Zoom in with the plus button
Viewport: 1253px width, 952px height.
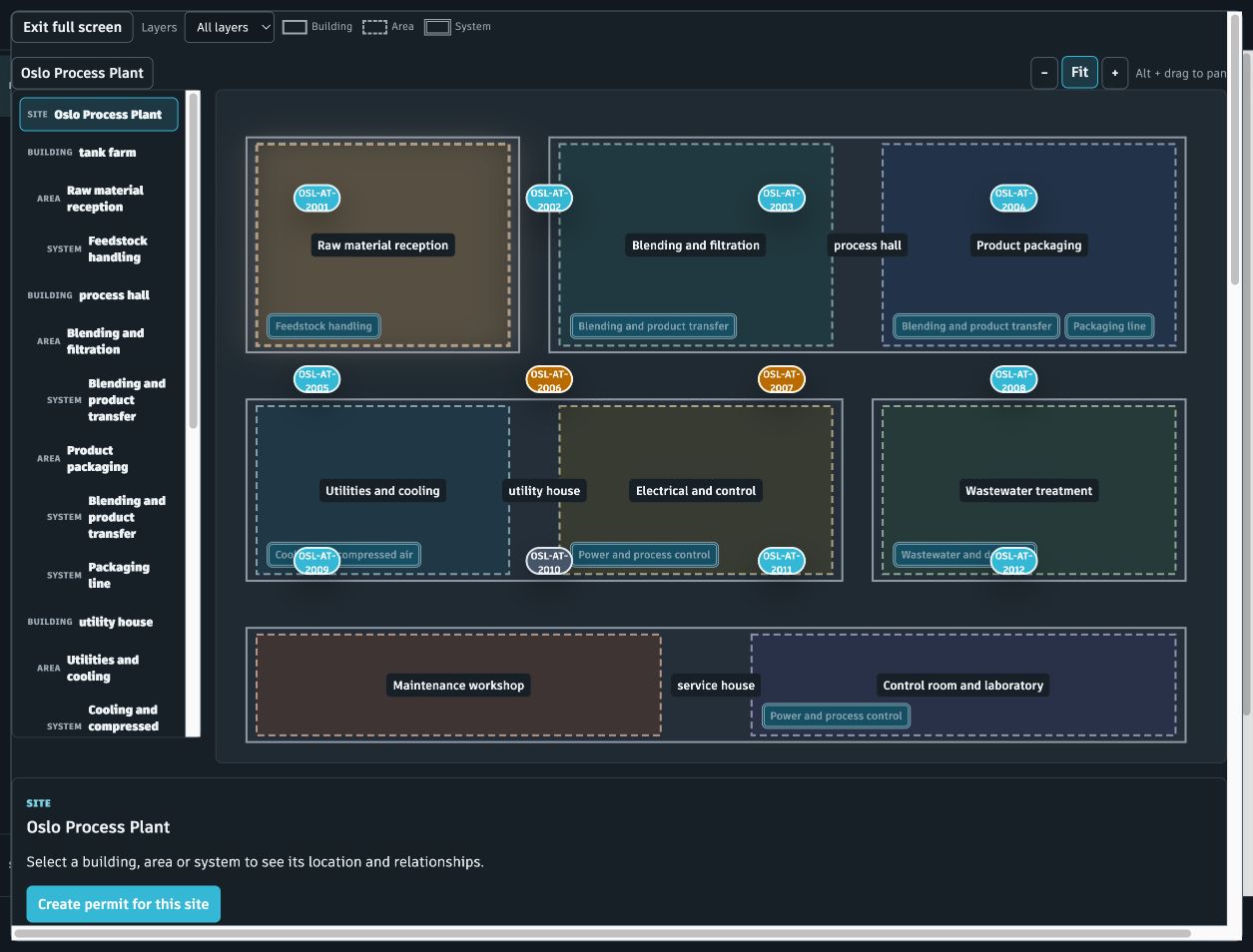tap(1115, 73)
